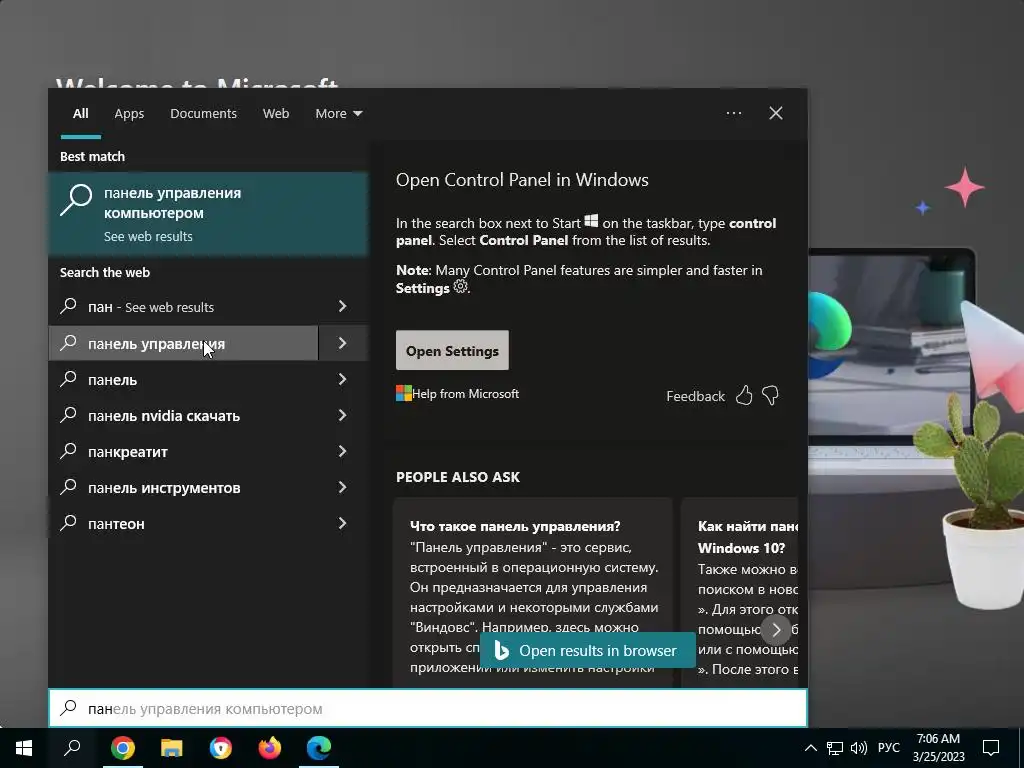Choose панель инструментов suggestion
The width and height of the screenshot is (1024, 768).
coord(184,487)
